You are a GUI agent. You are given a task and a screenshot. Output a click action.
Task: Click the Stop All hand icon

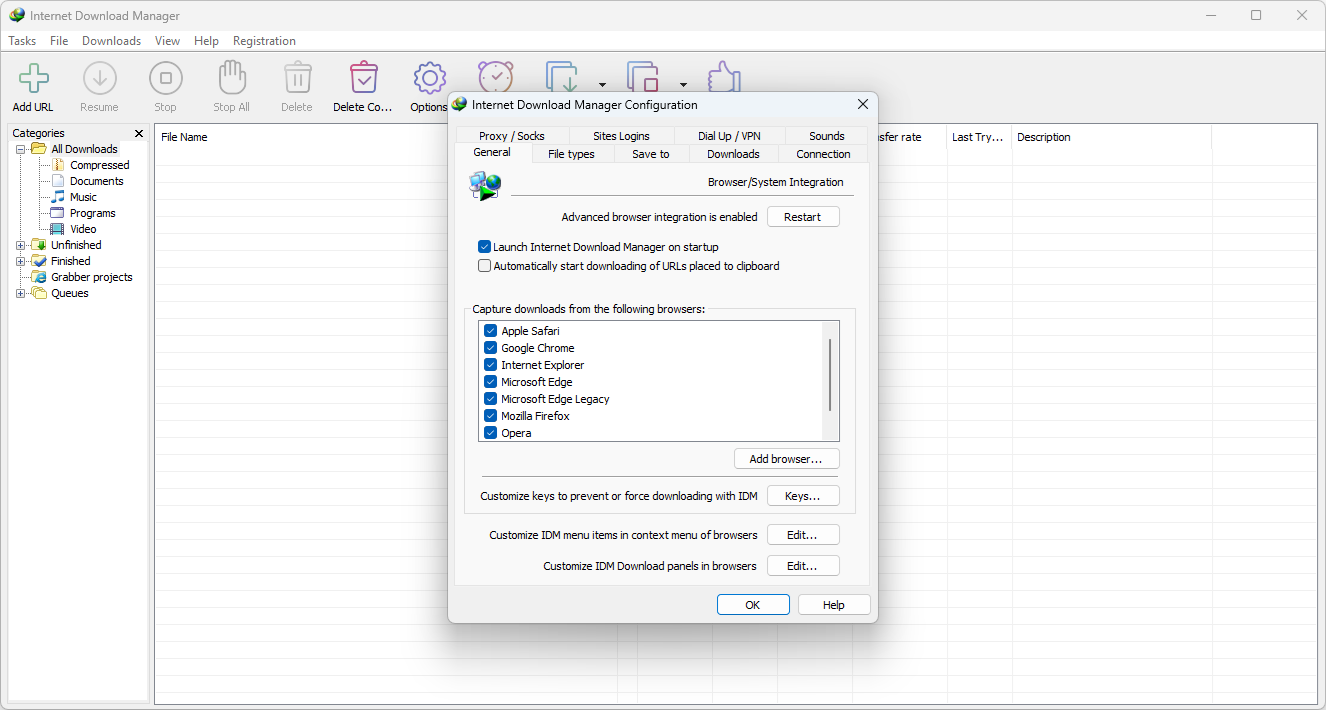(231, 78)
